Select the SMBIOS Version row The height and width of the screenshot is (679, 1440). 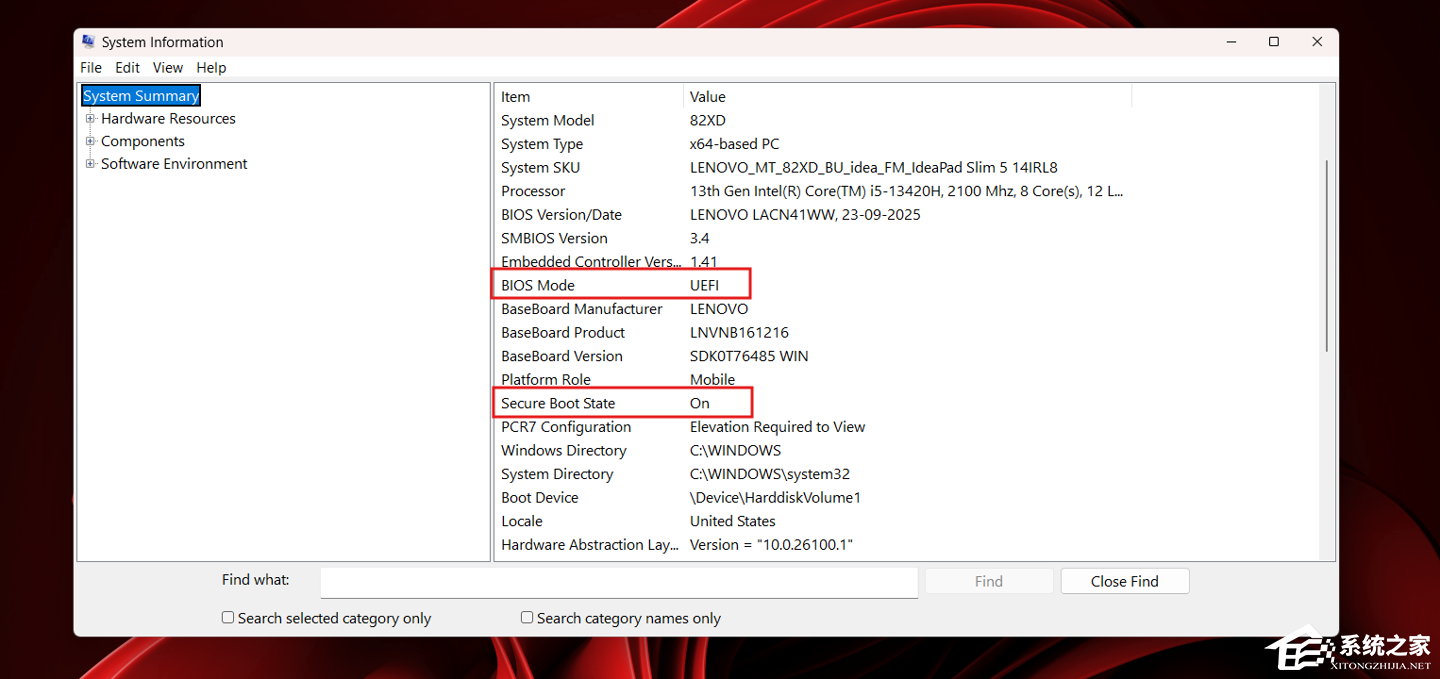click(x=813, y=238)
